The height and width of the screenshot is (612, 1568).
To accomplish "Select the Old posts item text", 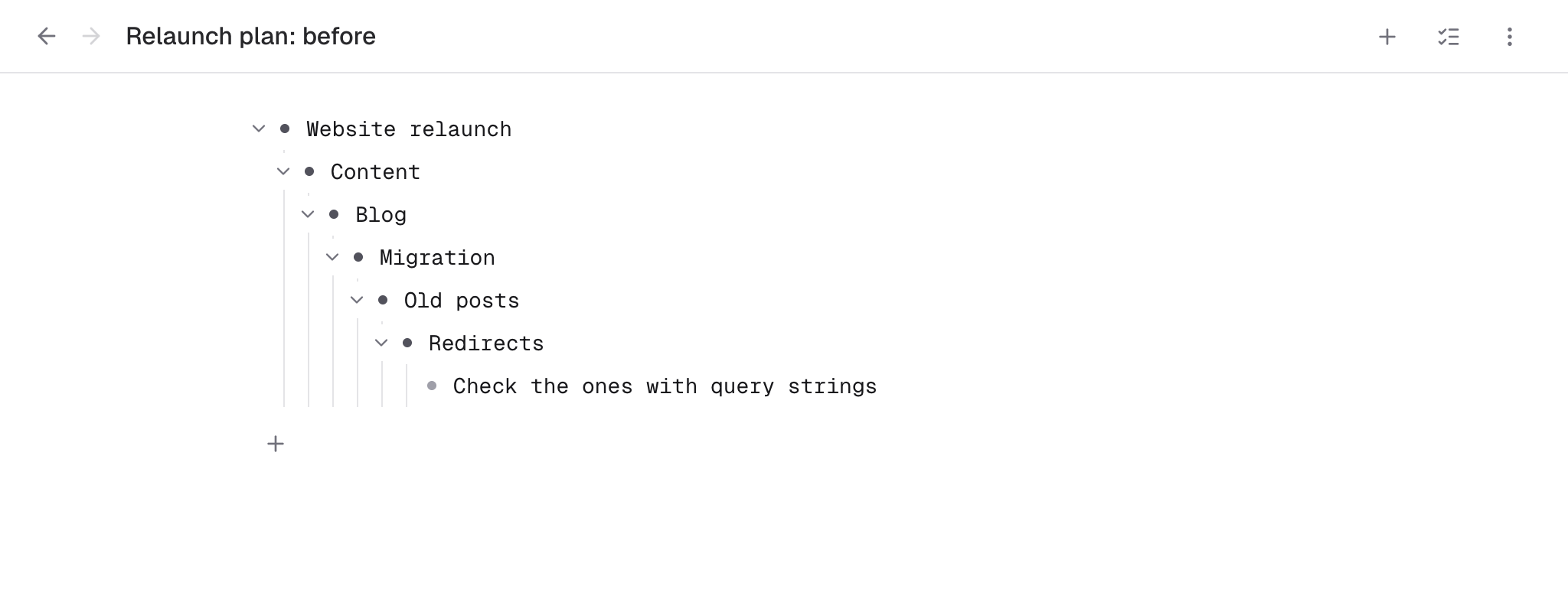I will click(x=462, y=301).
